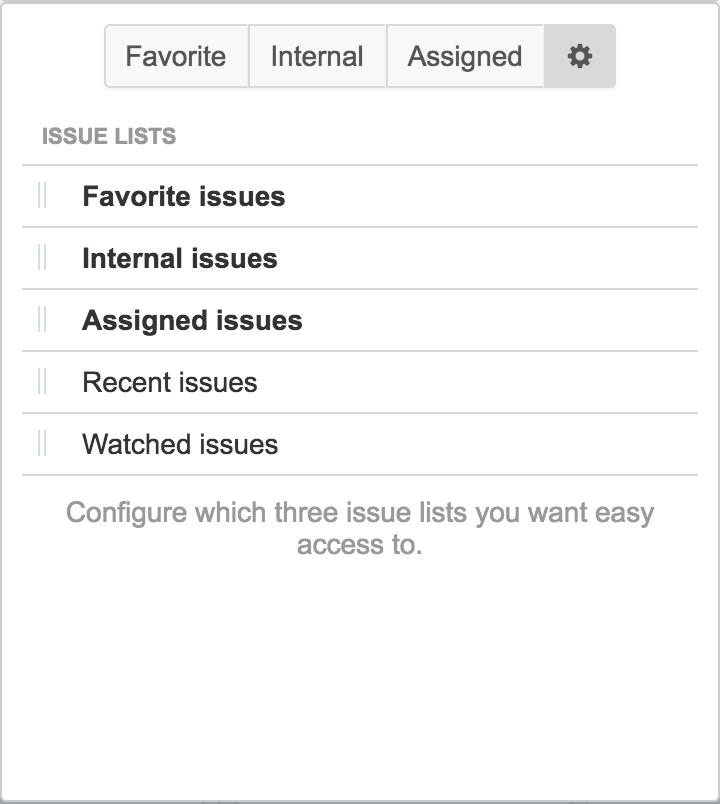Click the drag handle beside Recent issues
This screenshot has height=804, width=720.
(x=43, y=382)
